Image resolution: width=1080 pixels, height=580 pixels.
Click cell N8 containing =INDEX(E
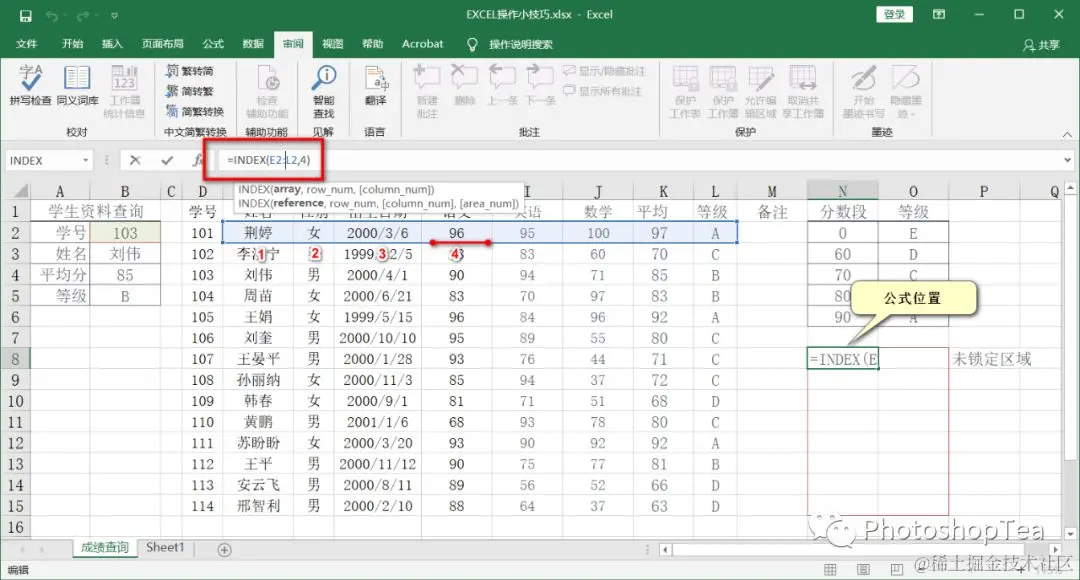tap(842, 359)
